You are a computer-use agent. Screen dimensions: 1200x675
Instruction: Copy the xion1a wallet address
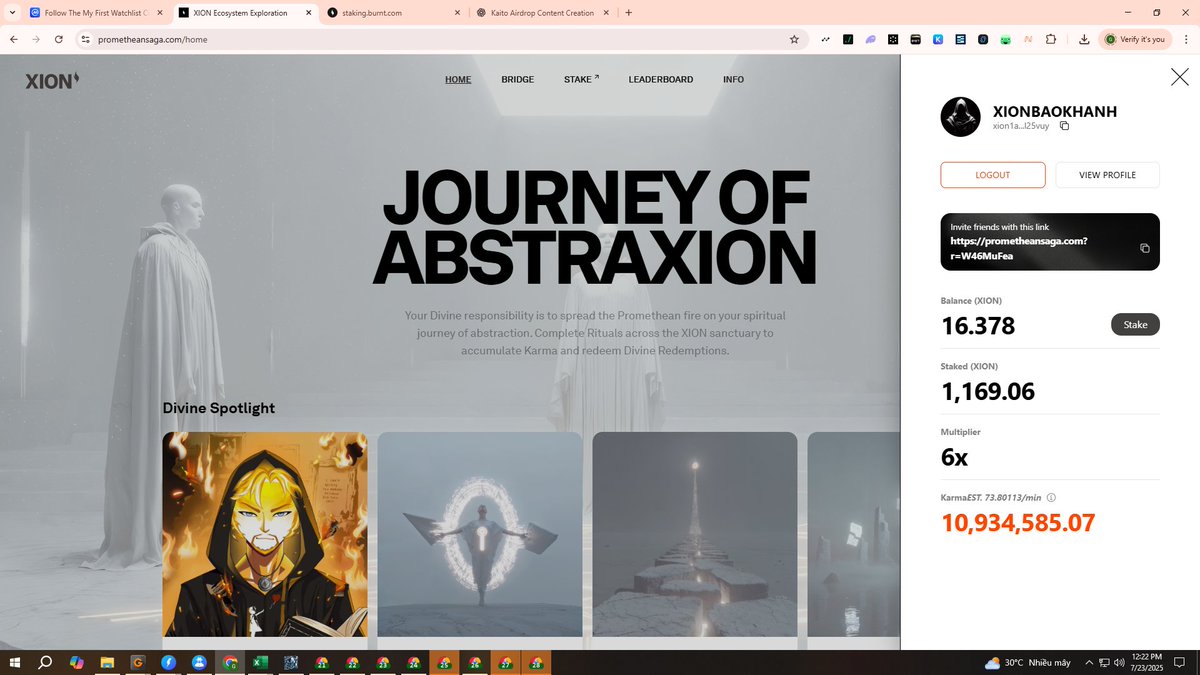tap(1065, 126)
